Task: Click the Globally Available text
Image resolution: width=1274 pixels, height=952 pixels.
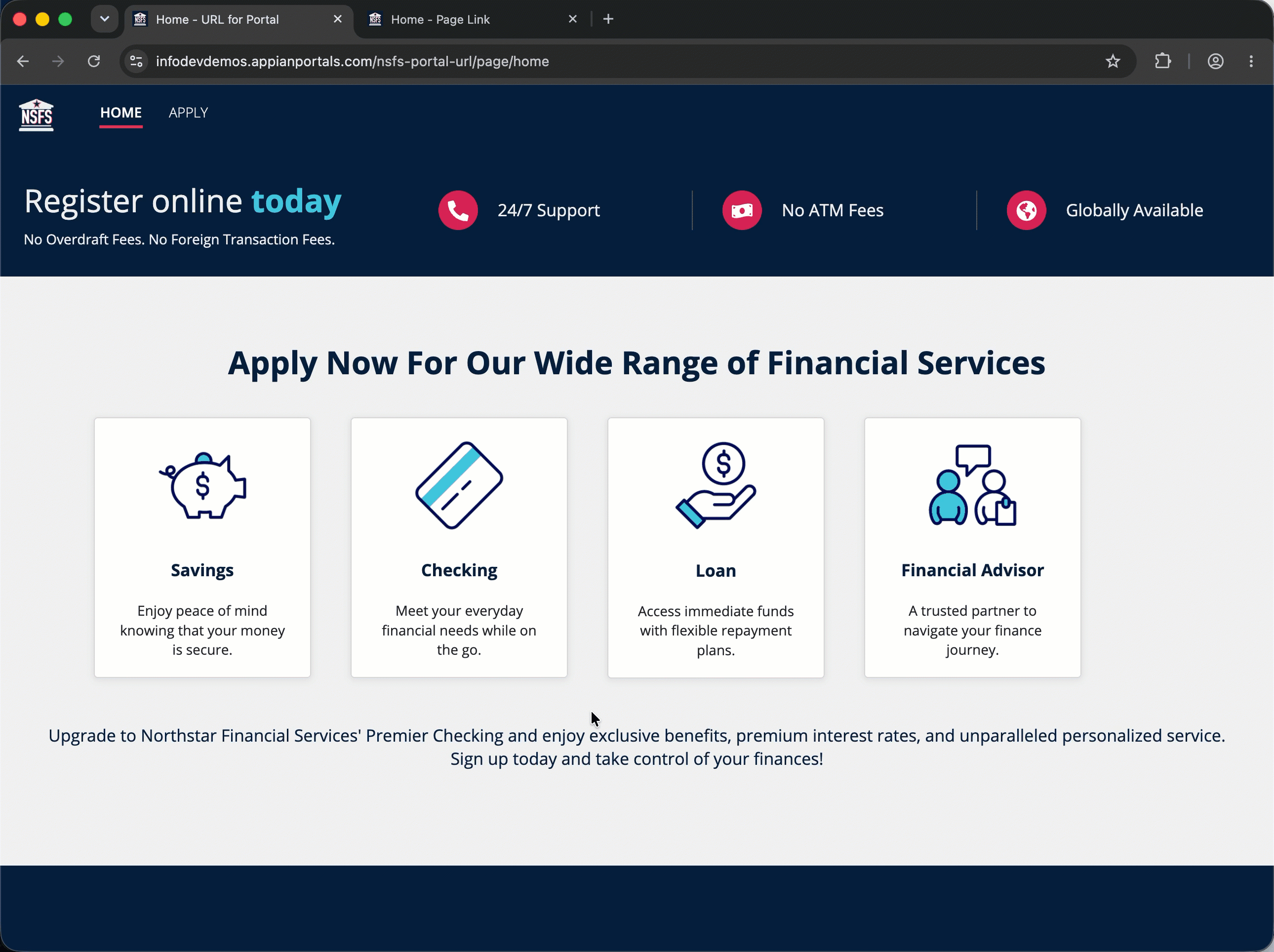Action: [x=1134, y=210]
